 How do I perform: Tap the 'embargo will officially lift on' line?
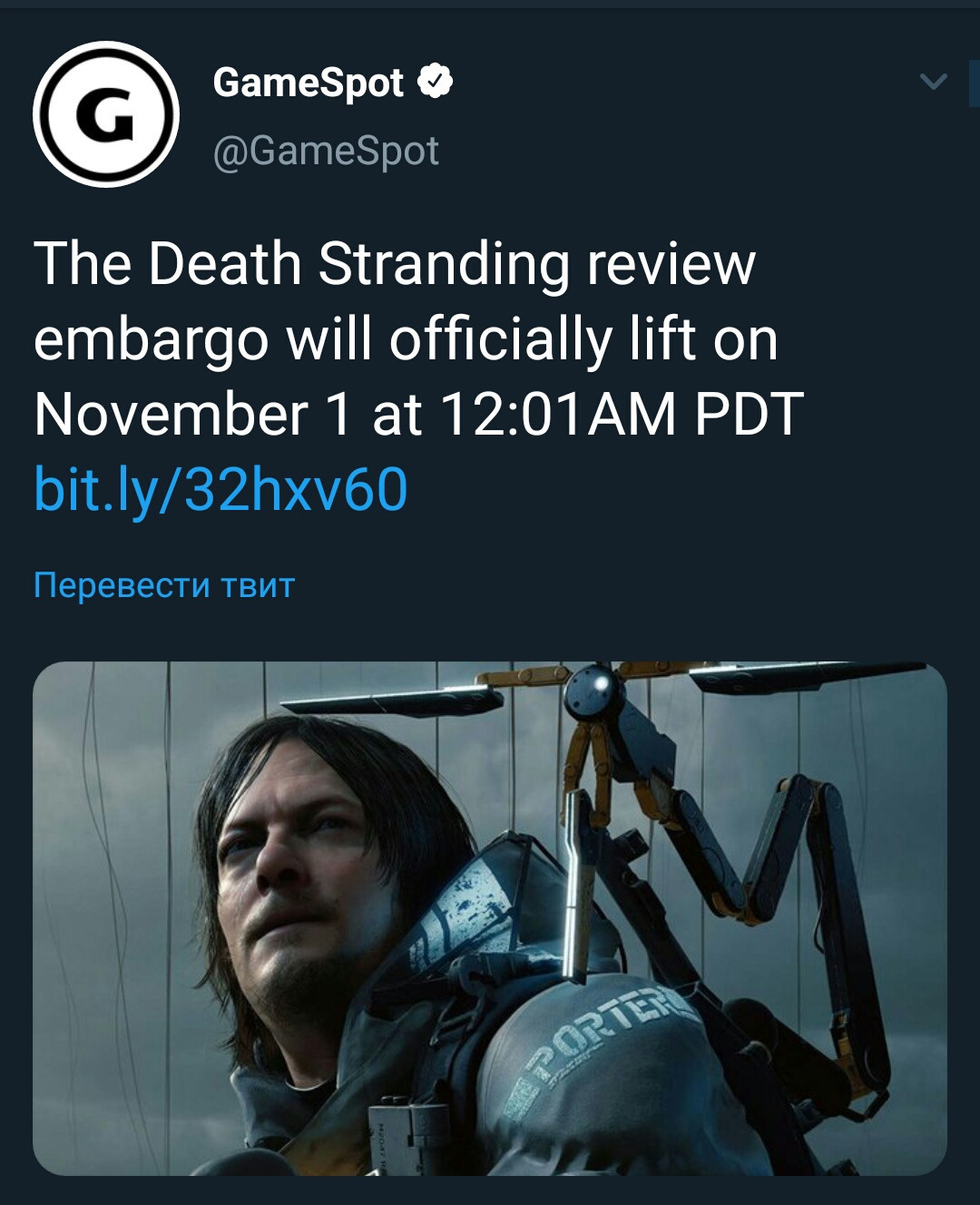[x=406, y=339]
